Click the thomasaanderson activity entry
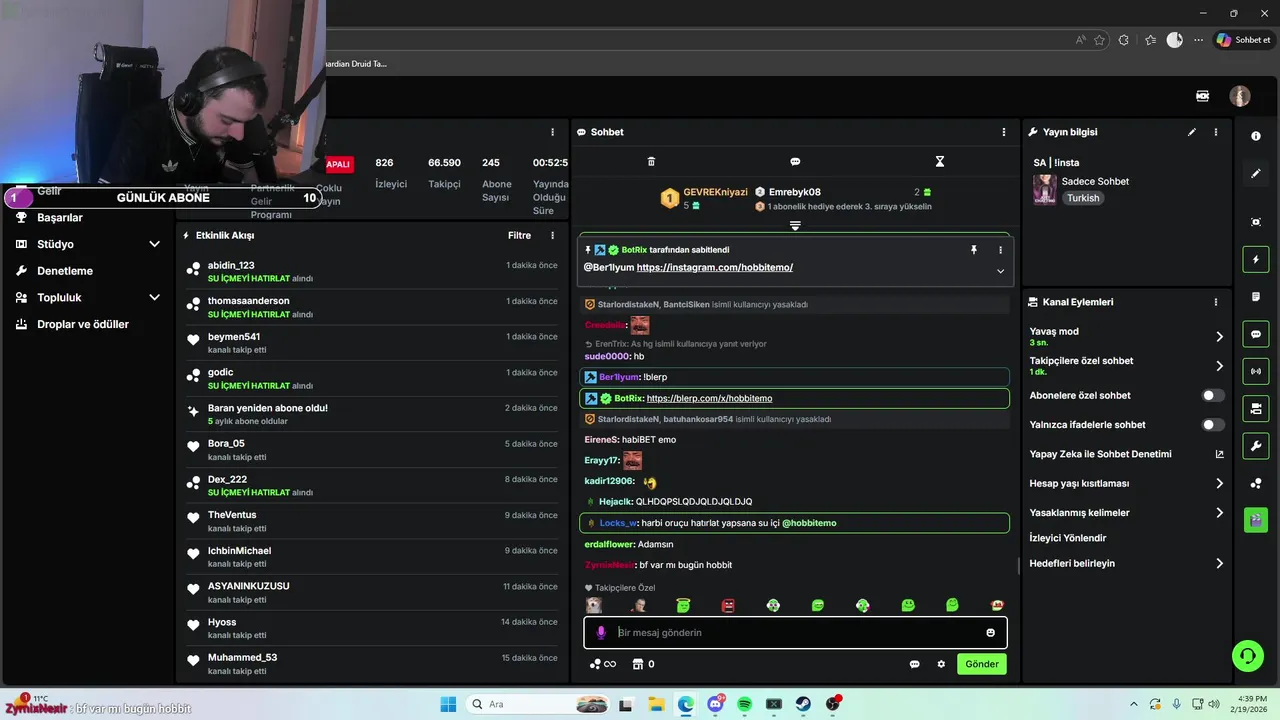 [373, 307]
